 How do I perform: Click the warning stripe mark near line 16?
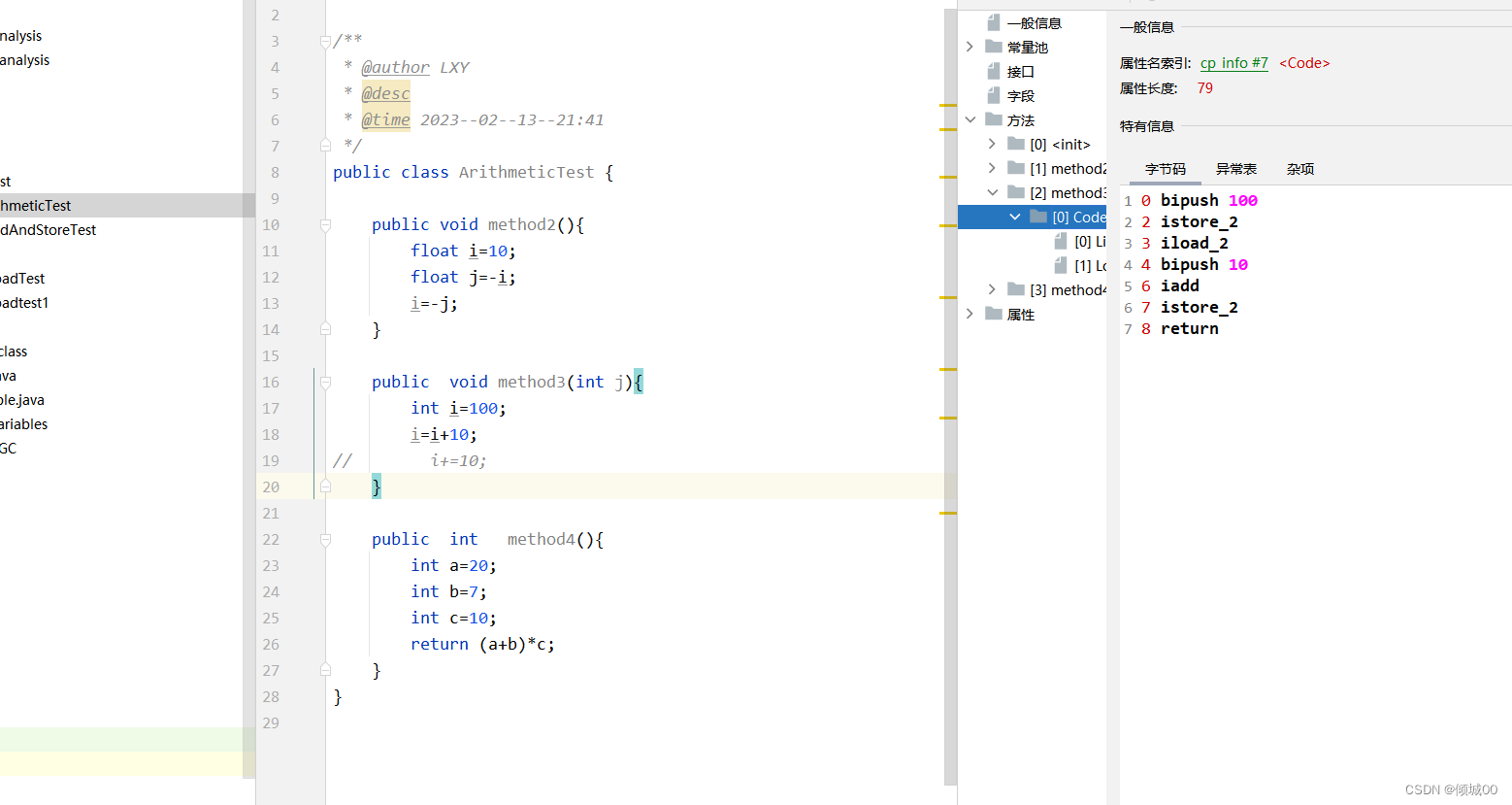(948, 369)
